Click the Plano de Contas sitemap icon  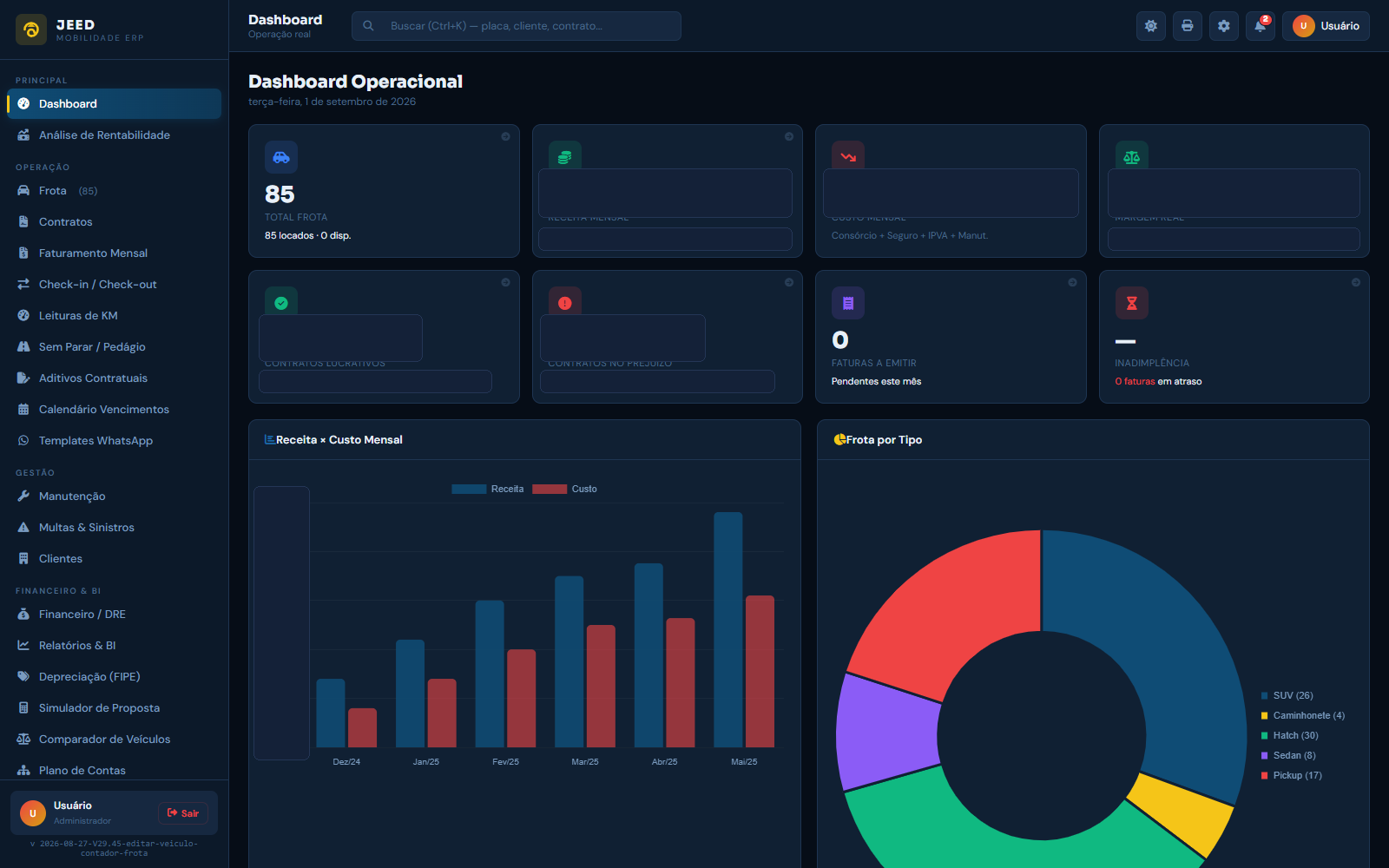[x=23, y=770]
